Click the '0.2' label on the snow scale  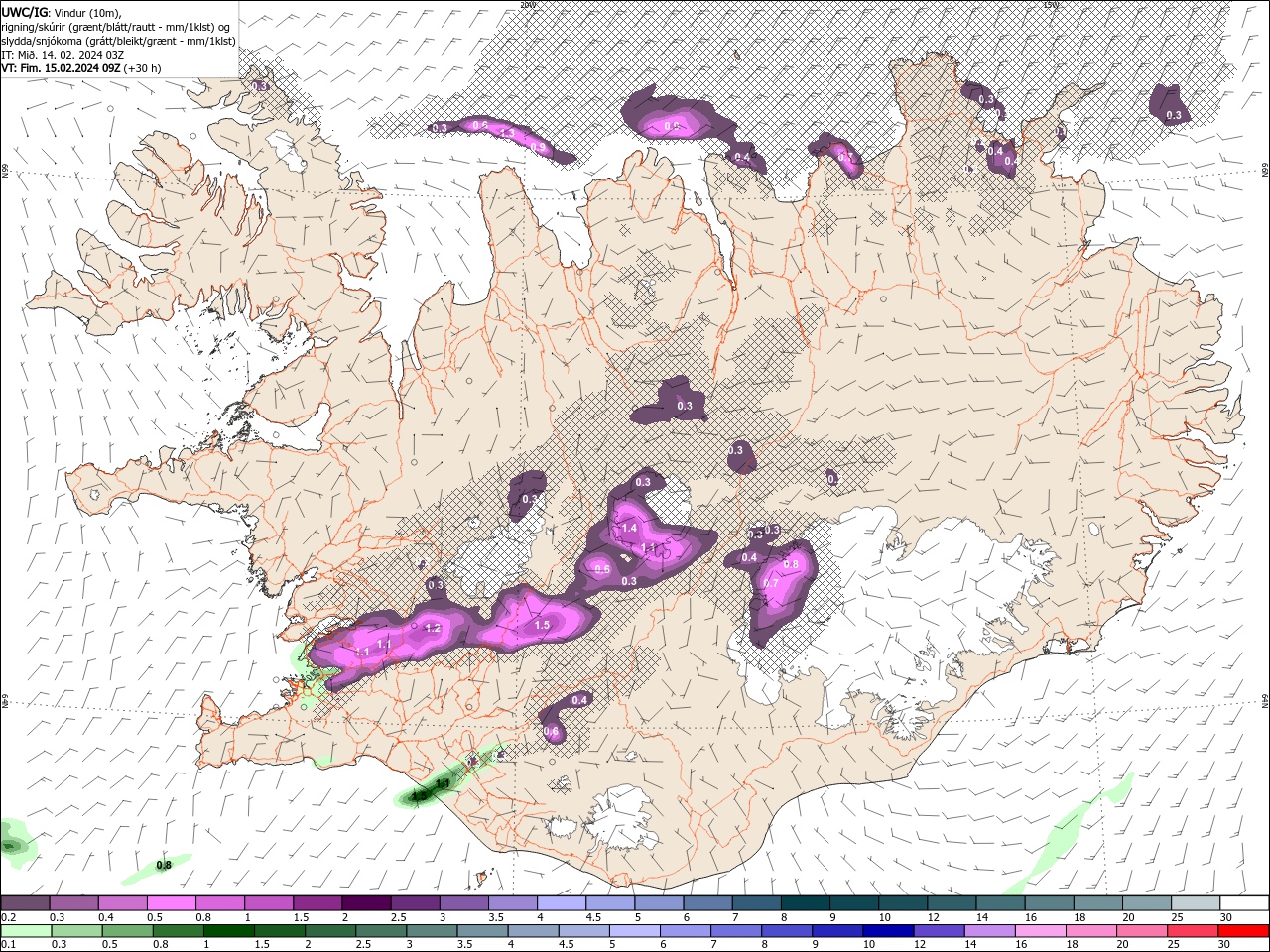coord(8,917)
